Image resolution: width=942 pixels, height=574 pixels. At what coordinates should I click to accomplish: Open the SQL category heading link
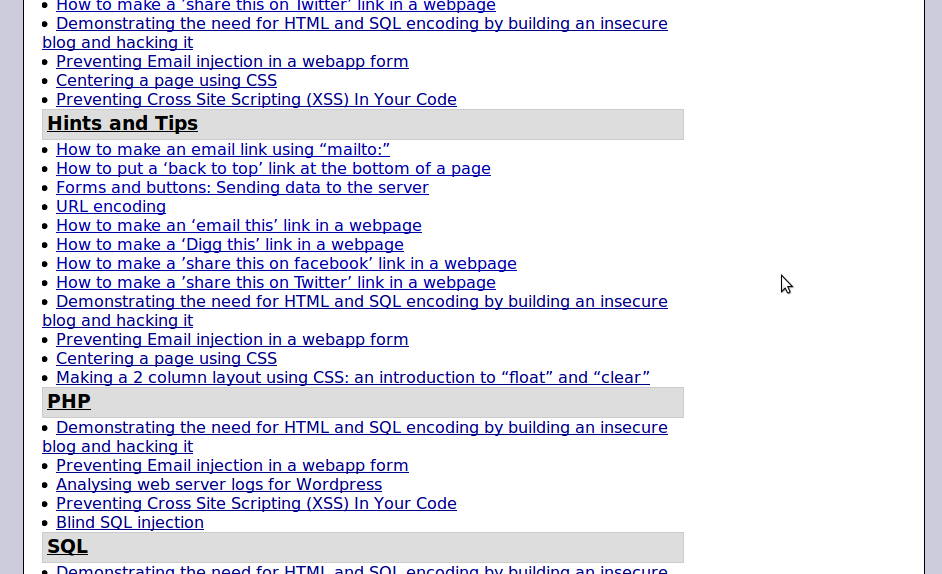67,546
